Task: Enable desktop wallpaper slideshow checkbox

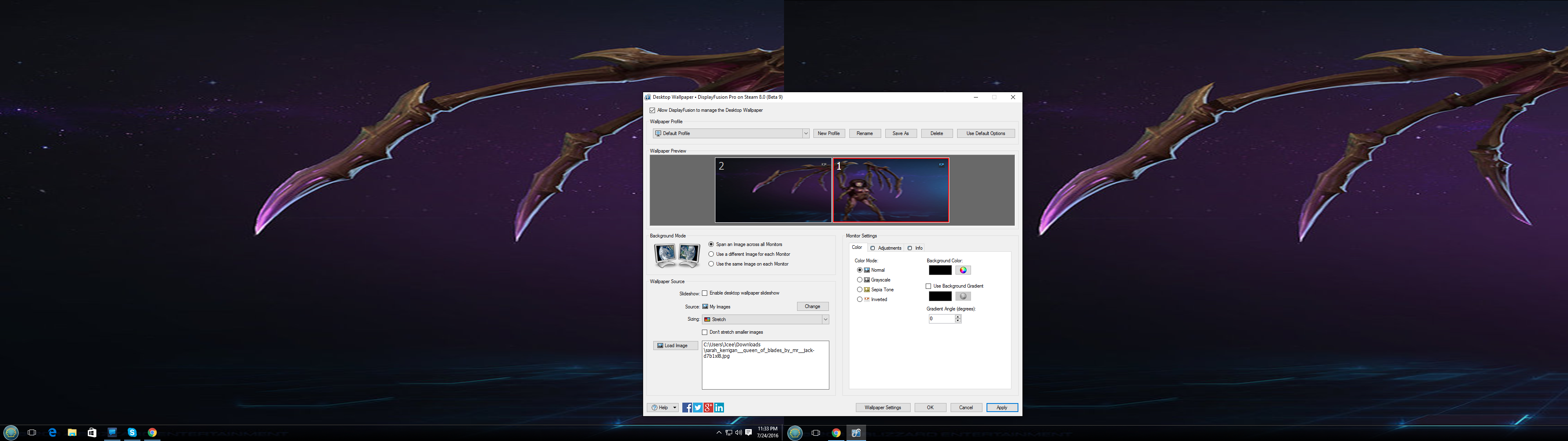Action: click(705, 293)
